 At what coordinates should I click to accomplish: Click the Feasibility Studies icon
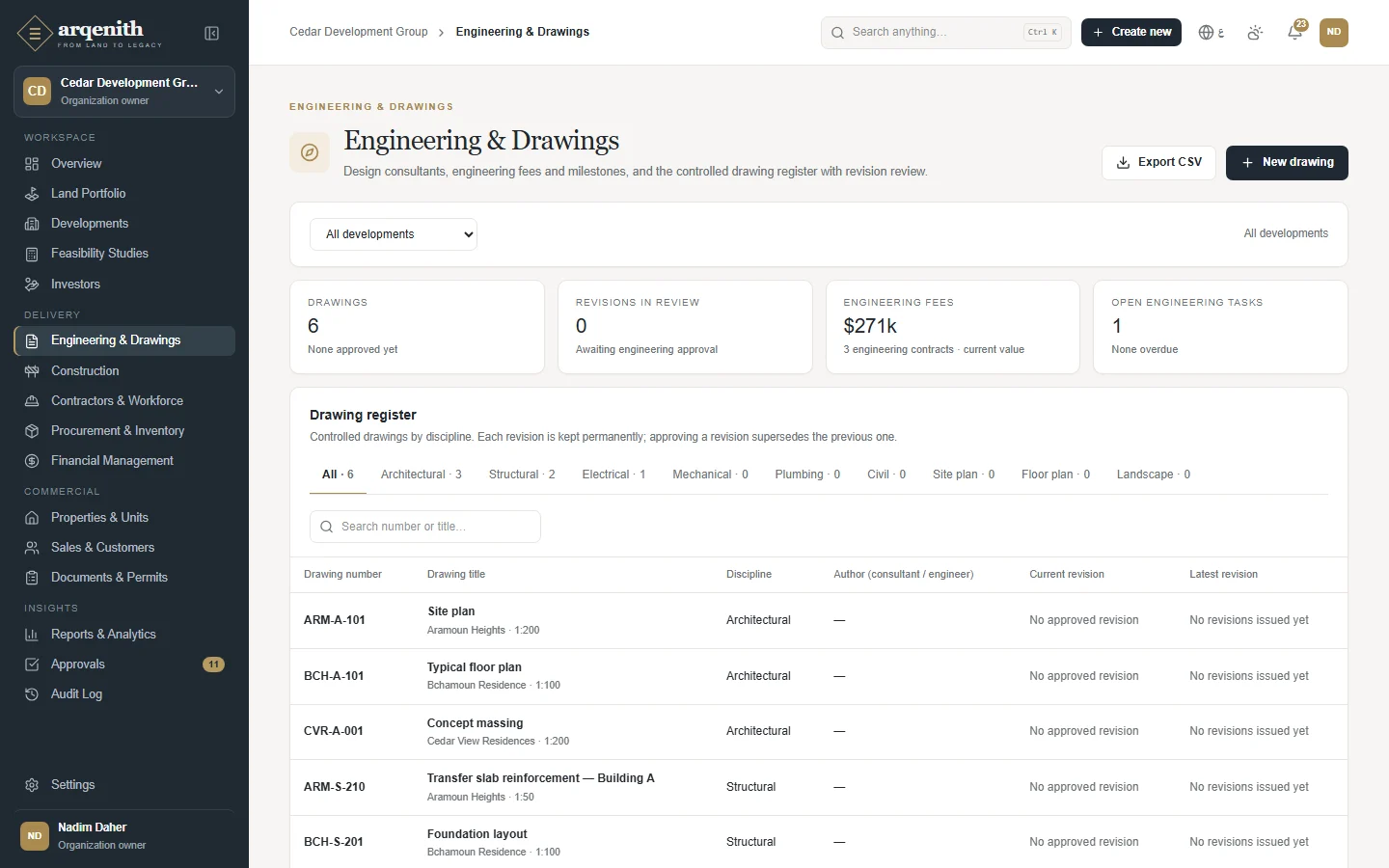point(32,254)
